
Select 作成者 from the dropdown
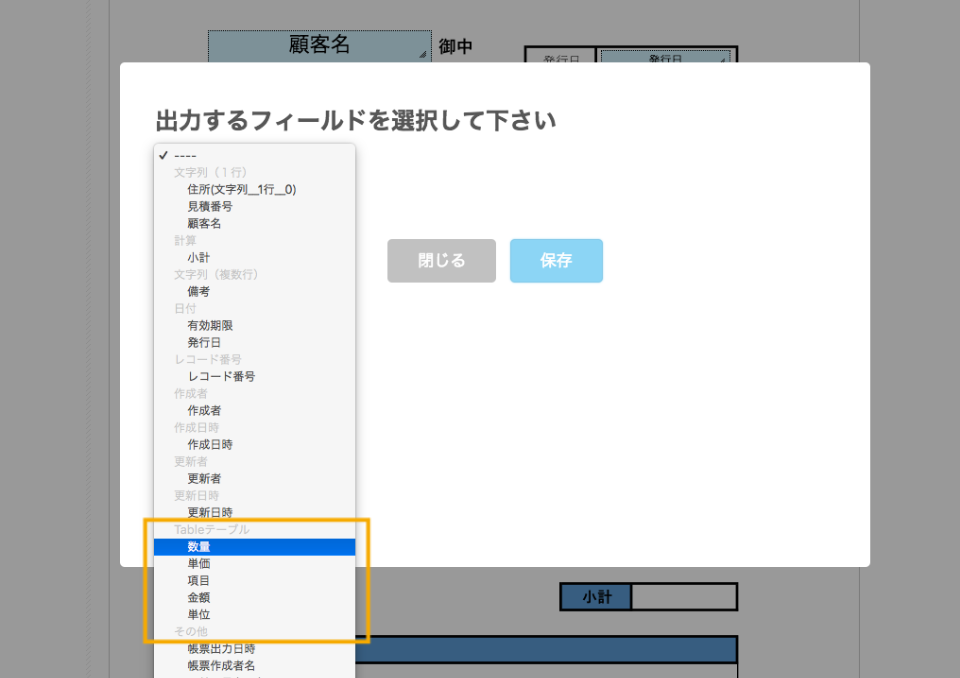pos(204,410)
